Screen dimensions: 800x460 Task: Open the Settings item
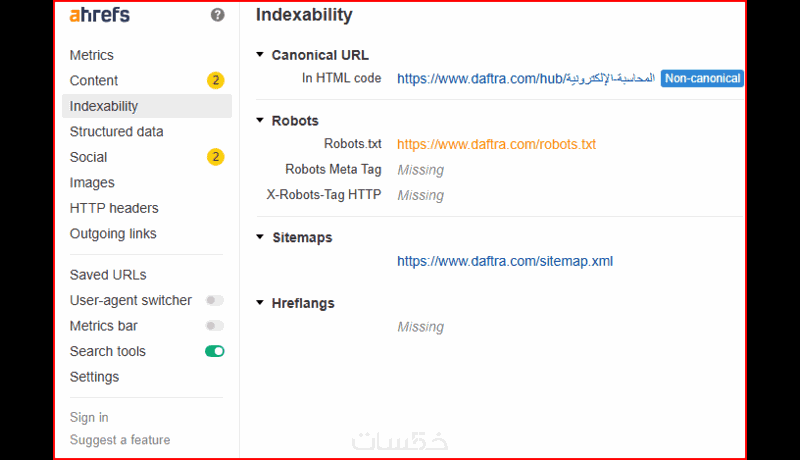click(x=94, y=377)
